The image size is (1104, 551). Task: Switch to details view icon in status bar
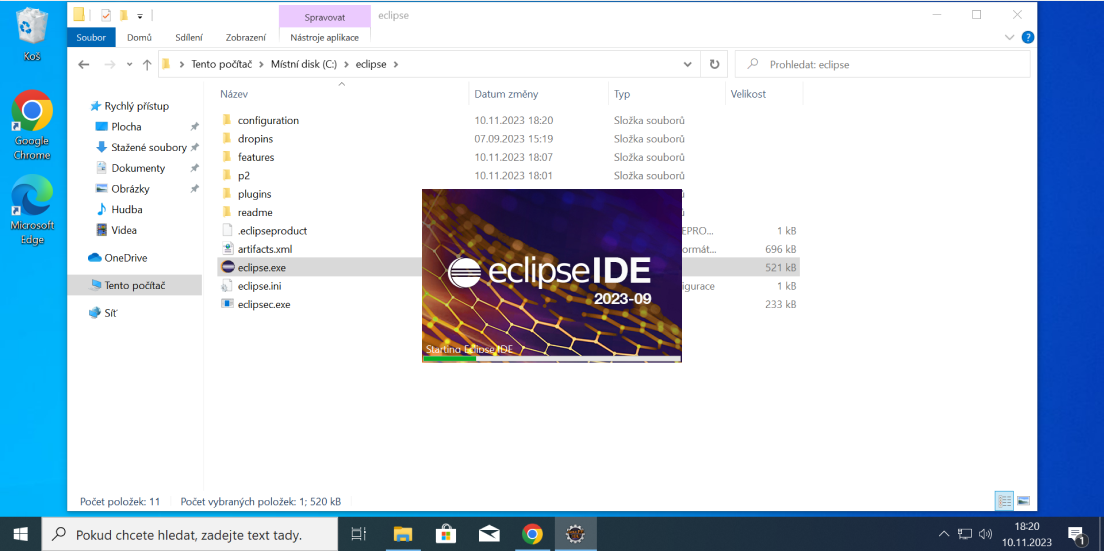click(x=1004, y=501)
